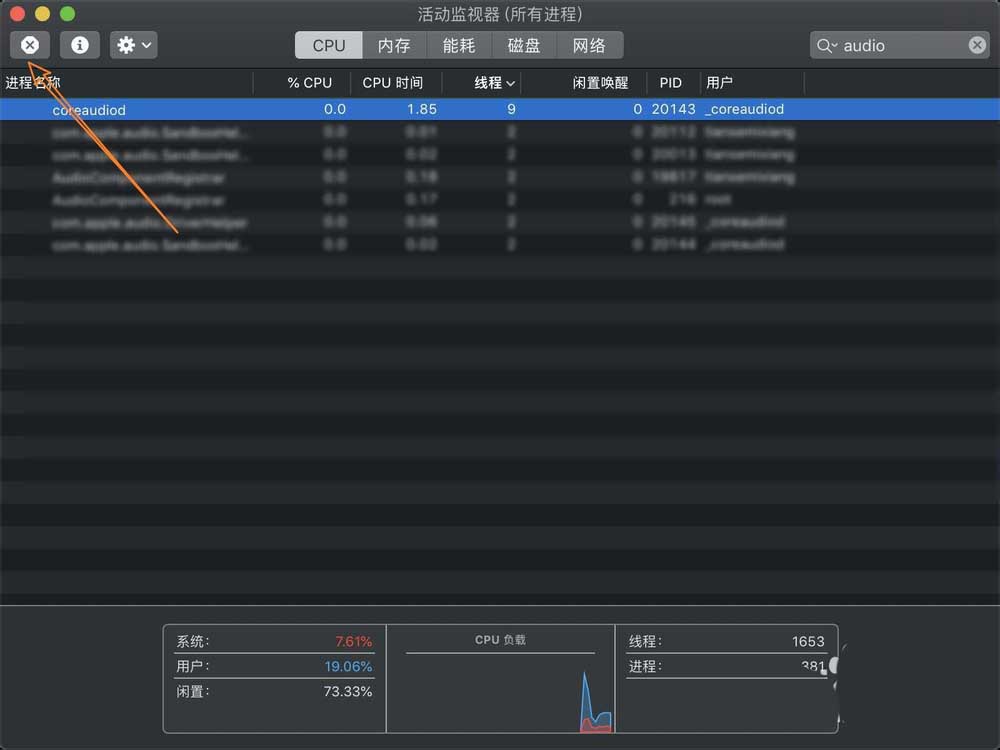Screen dimensions: 1000x750
Task: Switch to the 磁盘 tab
Action: pyautogui.click(x=525, y=44)
